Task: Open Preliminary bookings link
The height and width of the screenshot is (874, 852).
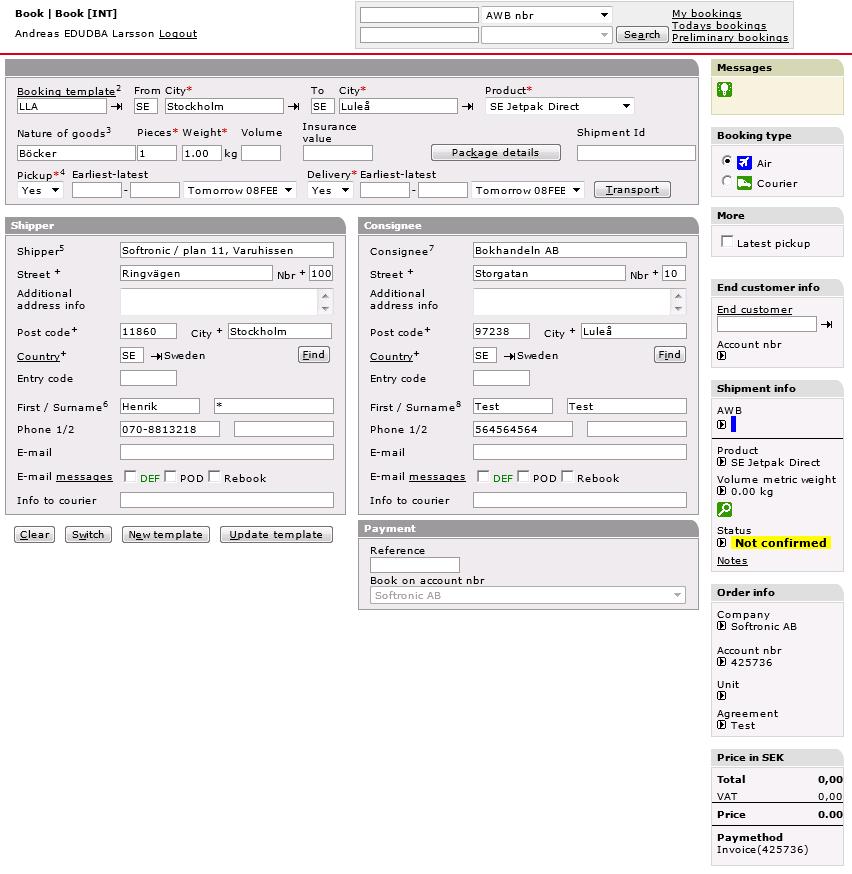Action: pyautogui.click(x=730, y=37)
